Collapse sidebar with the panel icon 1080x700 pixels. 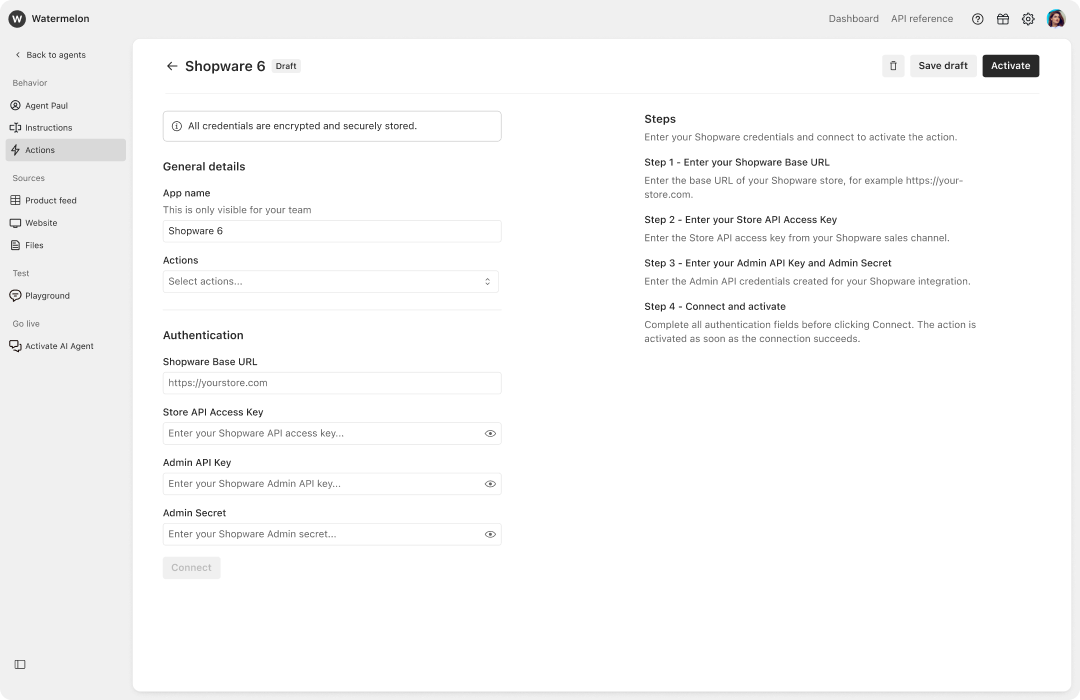click(20, 665)
